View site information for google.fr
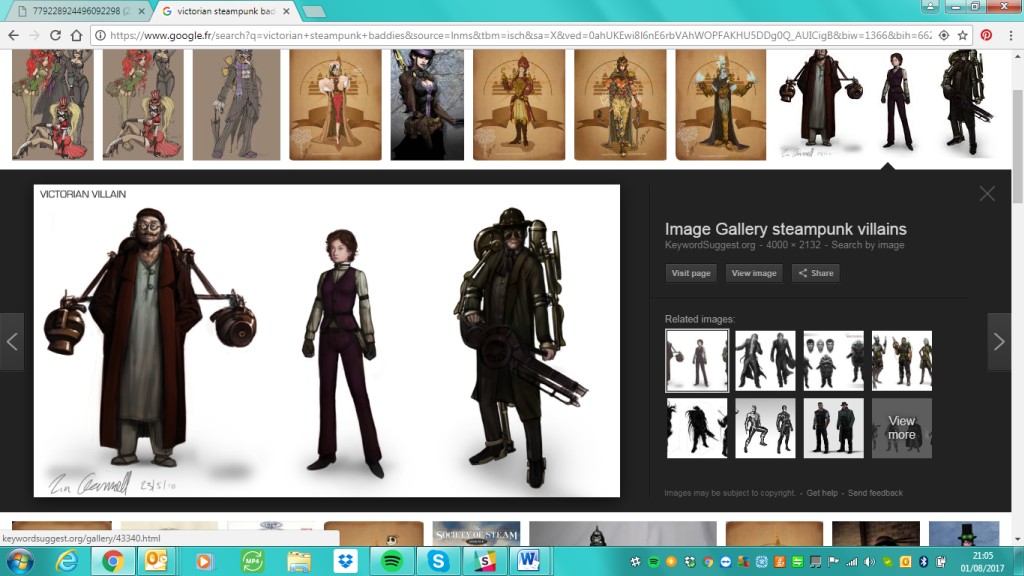Image resolution: width=1024 pixels, height=576 pixels. [100, 35]
